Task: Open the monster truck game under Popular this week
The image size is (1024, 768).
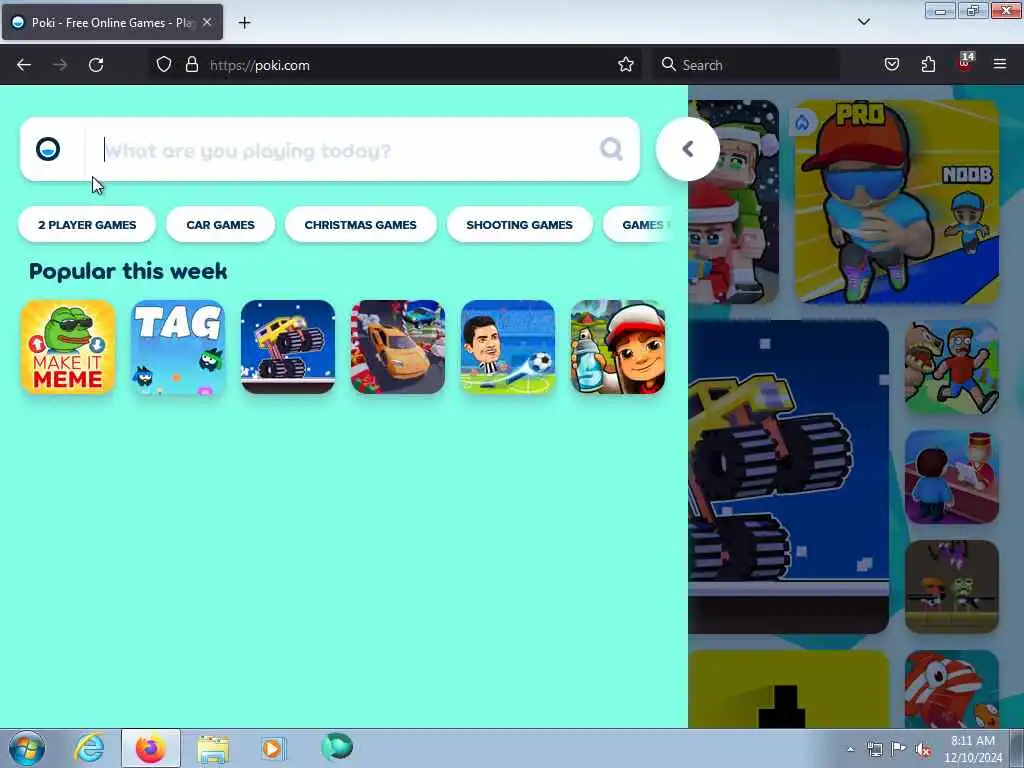Action: [288, 347]
